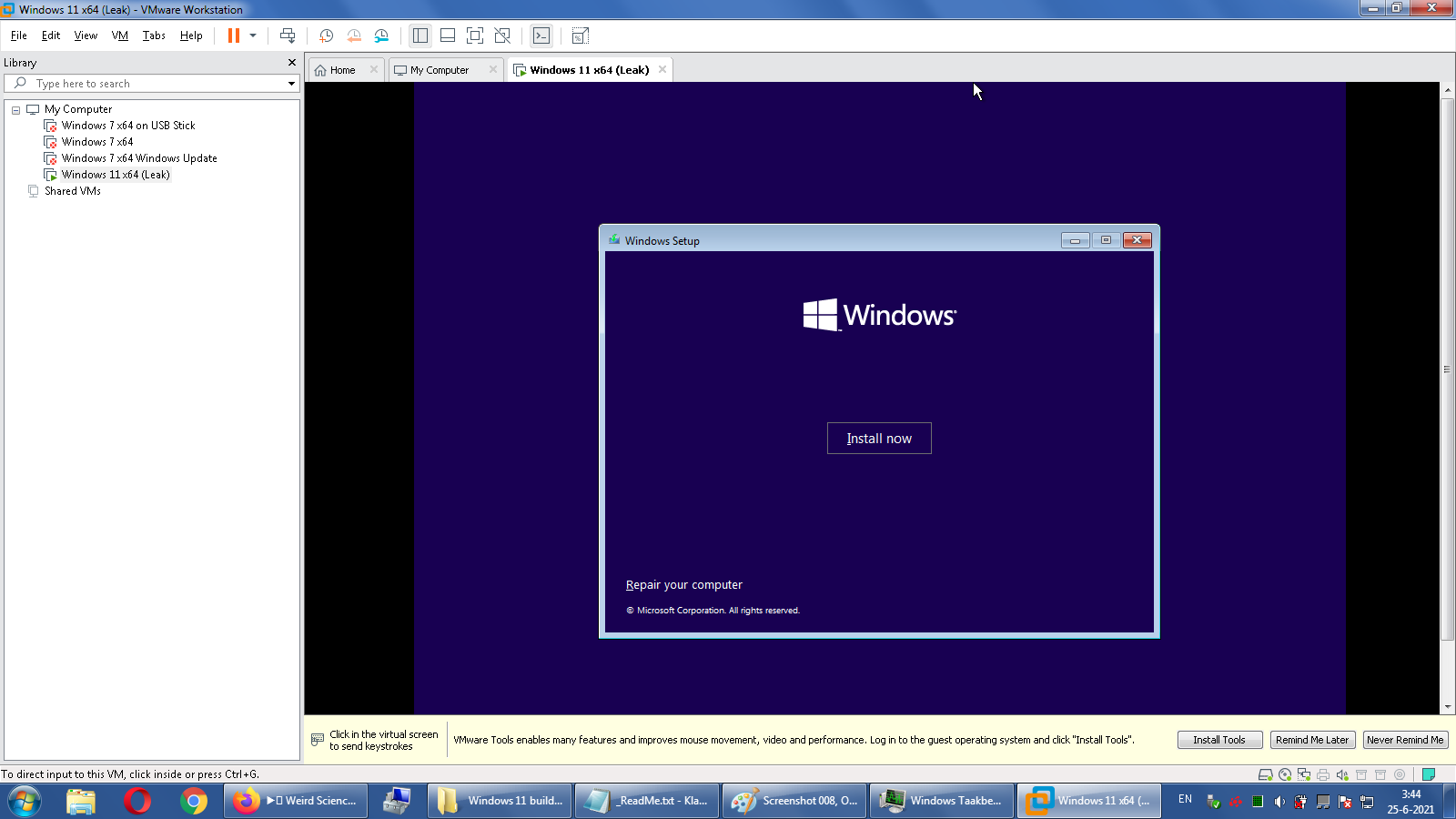Click the network adapter status icon
The width and height of the screenshot is (1456, 819).
point(1304,774)
